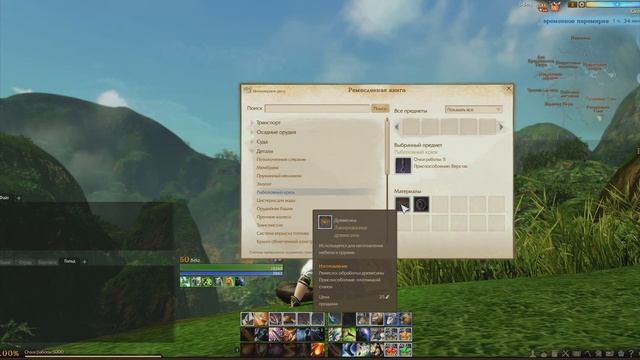
Task: Collapse the Детали category
Action: (252, 151)
